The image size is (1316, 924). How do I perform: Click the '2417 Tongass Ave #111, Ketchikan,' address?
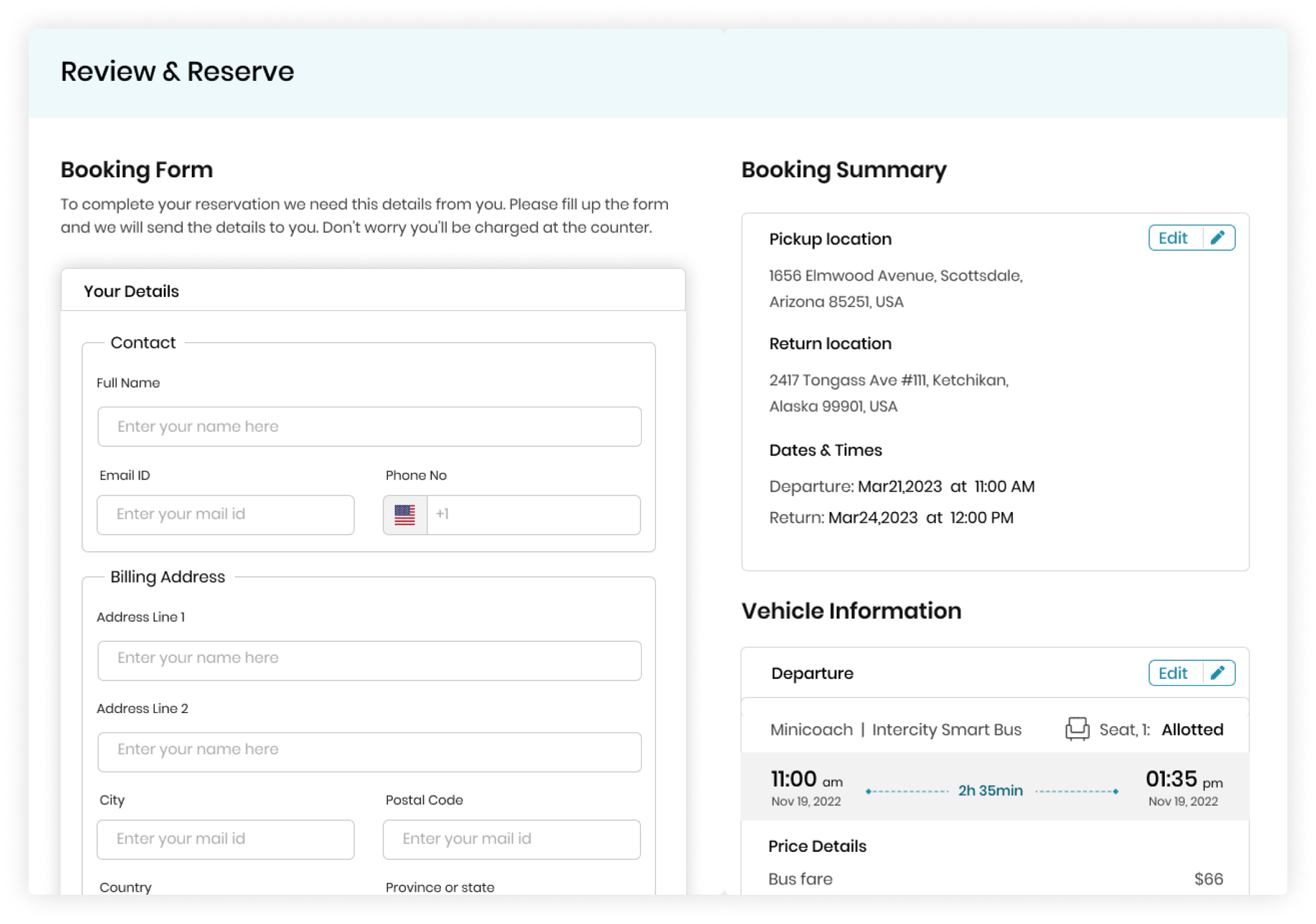pos(888,380)
